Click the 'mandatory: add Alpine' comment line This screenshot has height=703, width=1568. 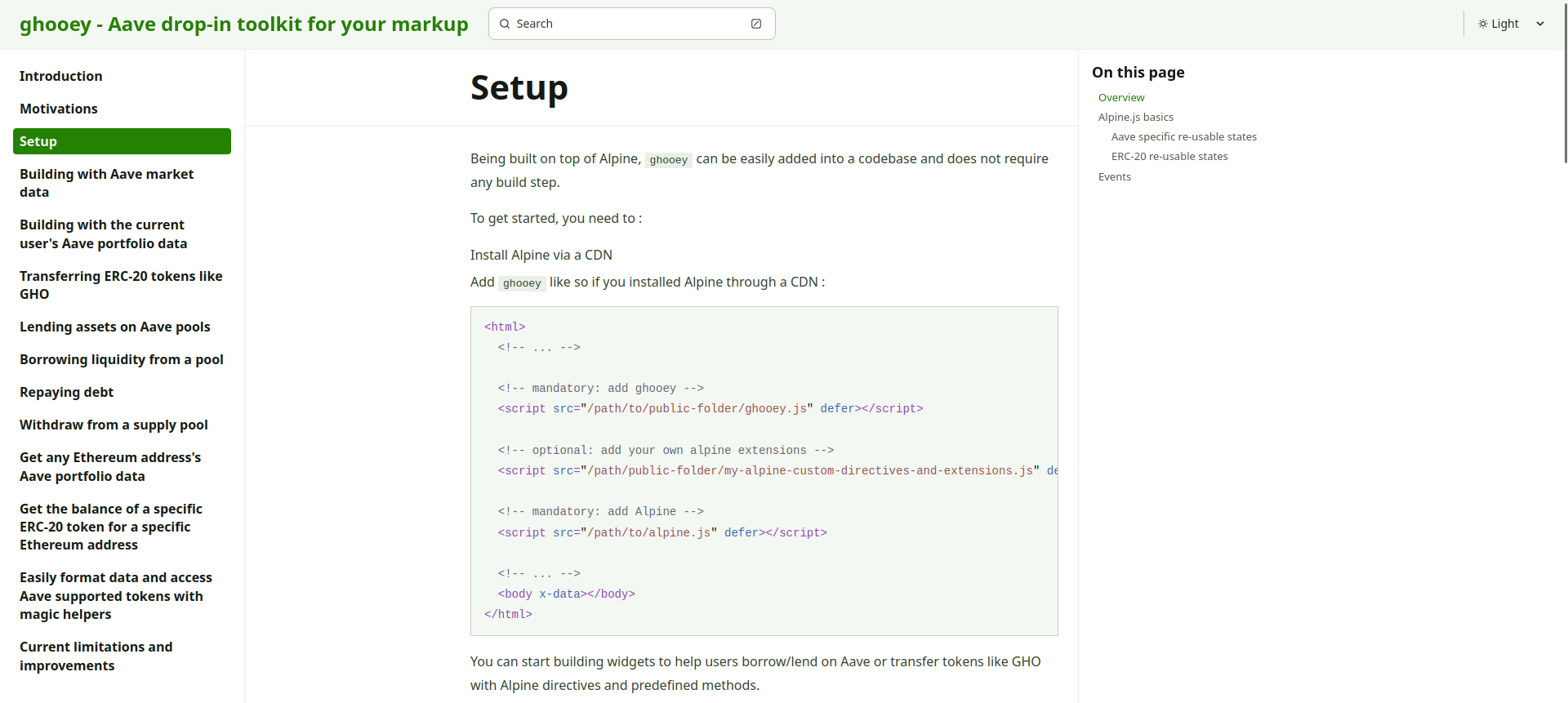(601, 511)
